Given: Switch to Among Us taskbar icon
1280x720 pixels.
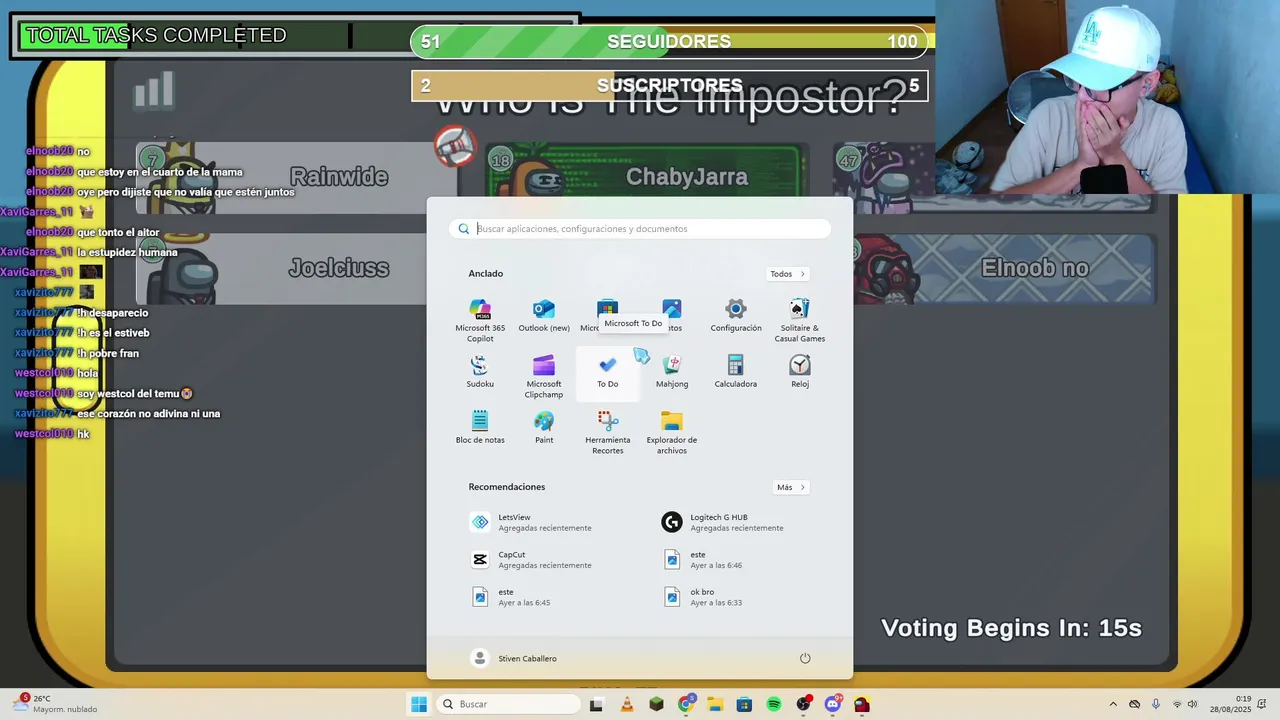Looking at the screenshot, I should coord(862,704).
